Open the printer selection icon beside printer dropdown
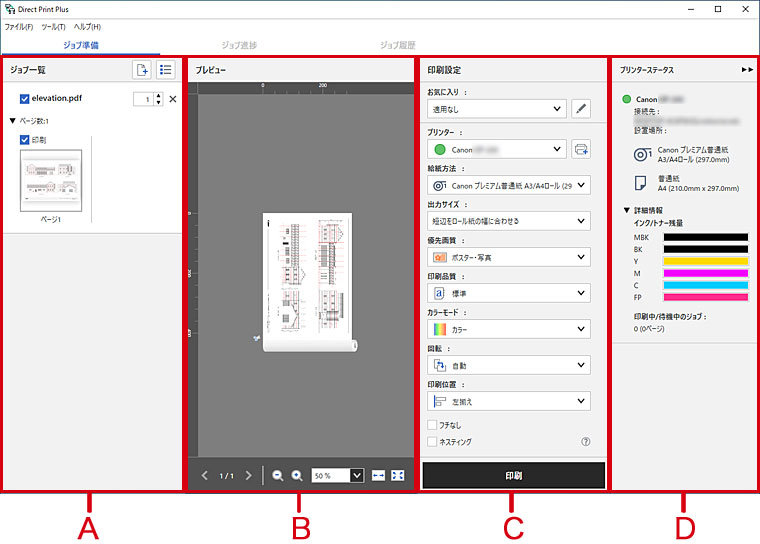The image size is (760, 544). tap(581, 149)
